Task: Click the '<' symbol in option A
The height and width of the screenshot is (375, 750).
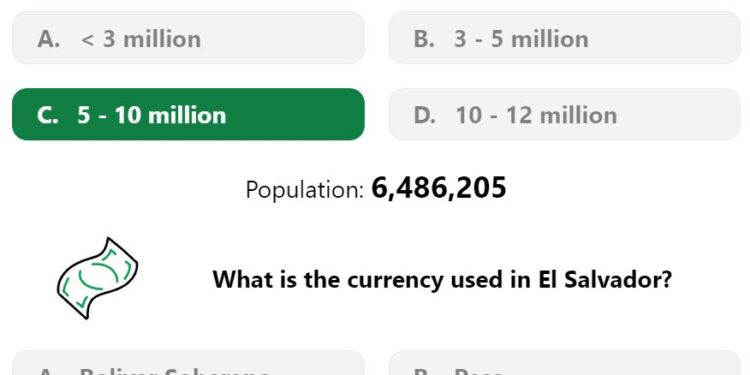Action: pyautogui.click(x=88, y=40)
